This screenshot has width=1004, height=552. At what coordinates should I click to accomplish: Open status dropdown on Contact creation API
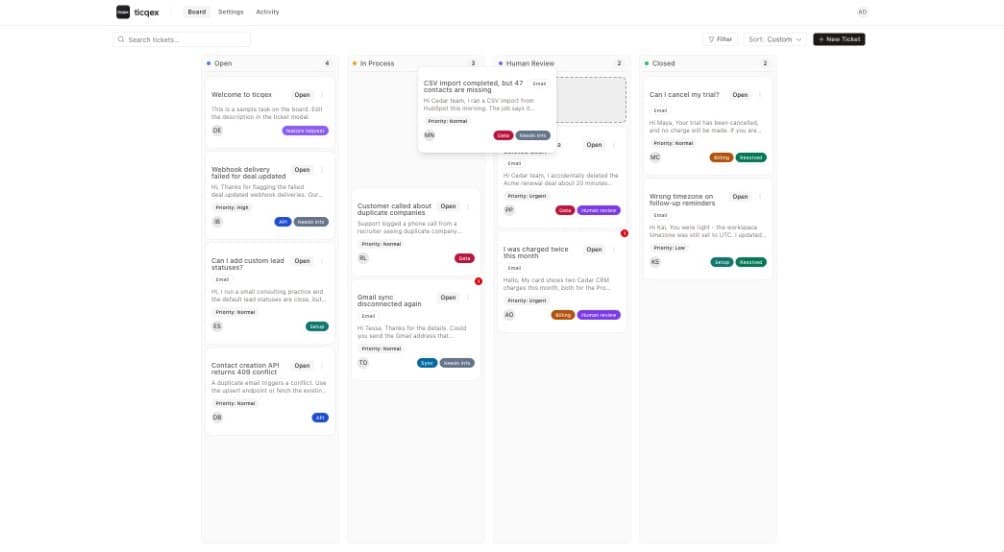[x=302, y=366]
